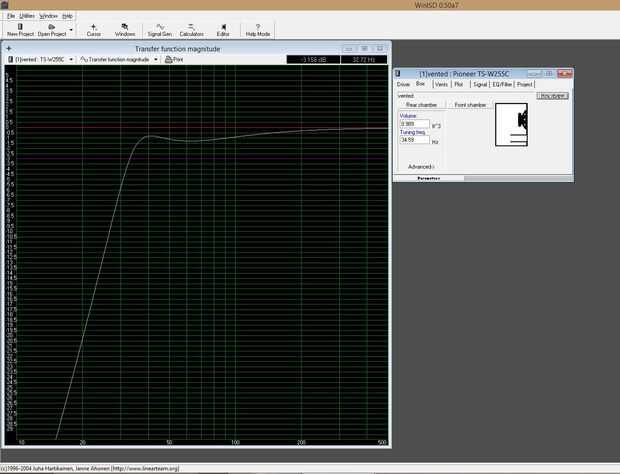Click the Tuning freq. input field
The image size is (620, 474).
414,140
